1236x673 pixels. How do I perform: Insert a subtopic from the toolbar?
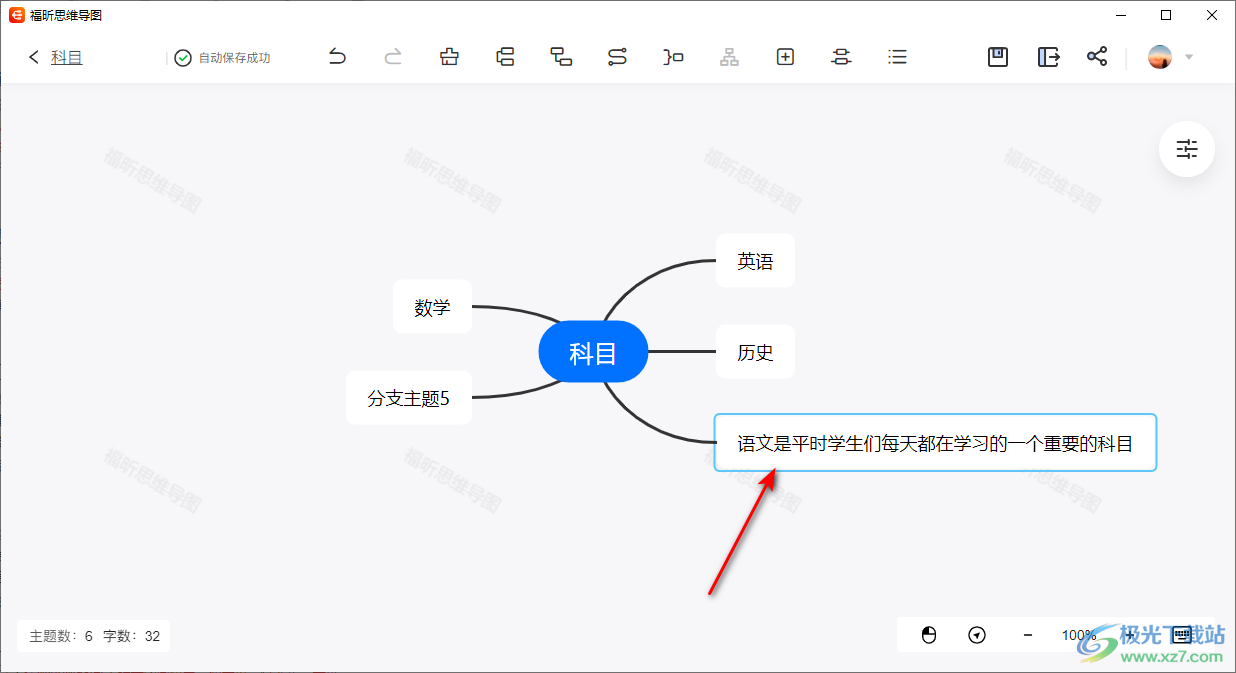561,57
